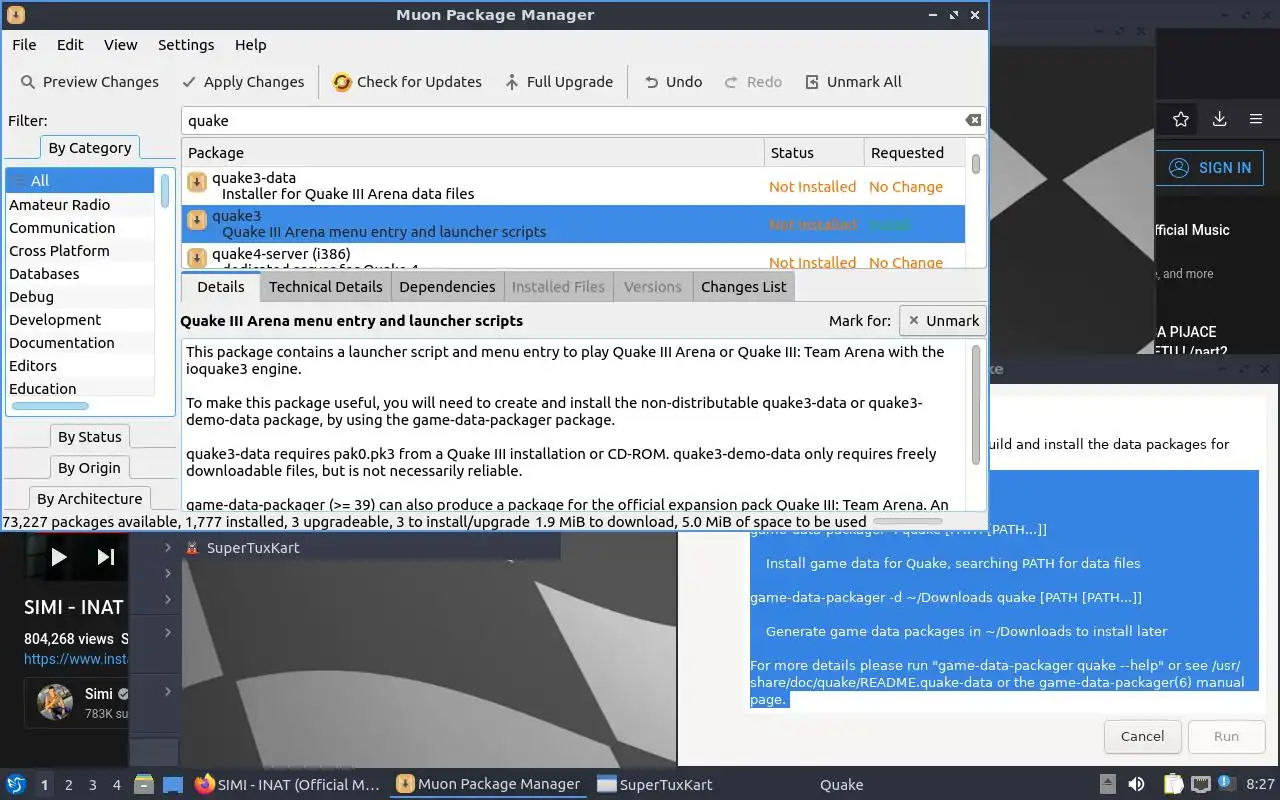
Task: Open file manager from the taskbar
Action: 143,784
